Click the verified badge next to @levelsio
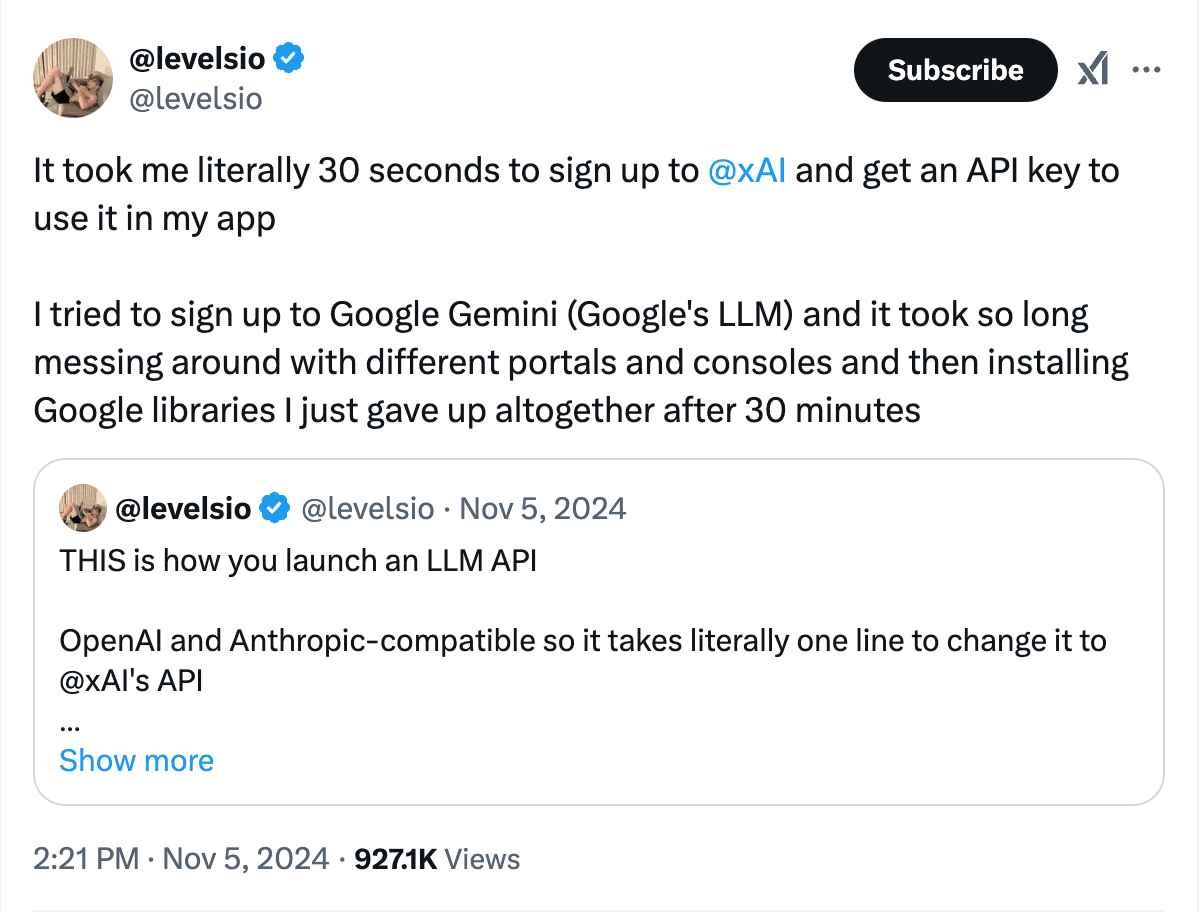The width and height of the screenshot is (1200, 912). (288, 58)
